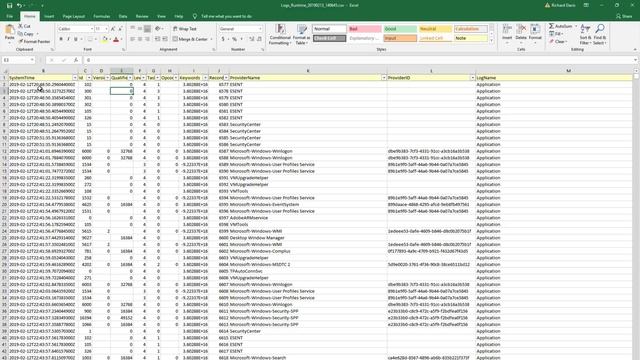
Task: Apply Accounting dollar number format
Action: (223, 39)
